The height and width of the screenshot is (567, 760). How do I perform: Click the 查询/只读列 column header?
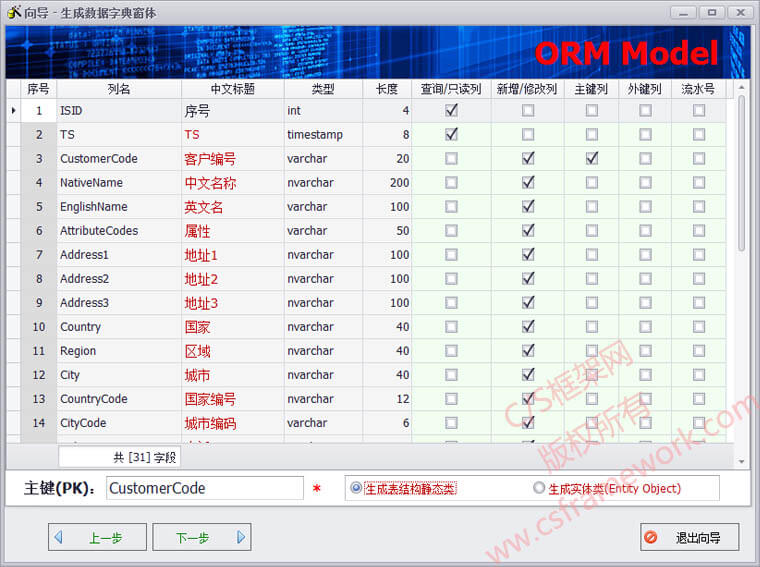[451, 89]
